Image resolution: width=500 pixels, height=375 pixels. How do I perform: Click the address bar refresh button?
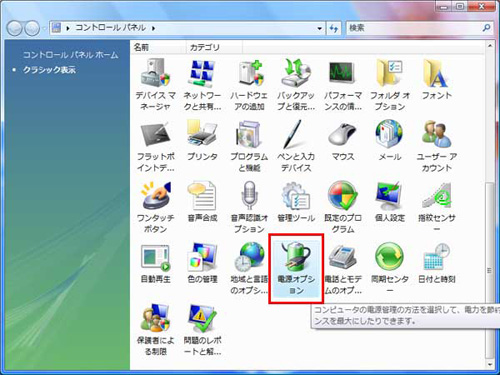point(334,28)
